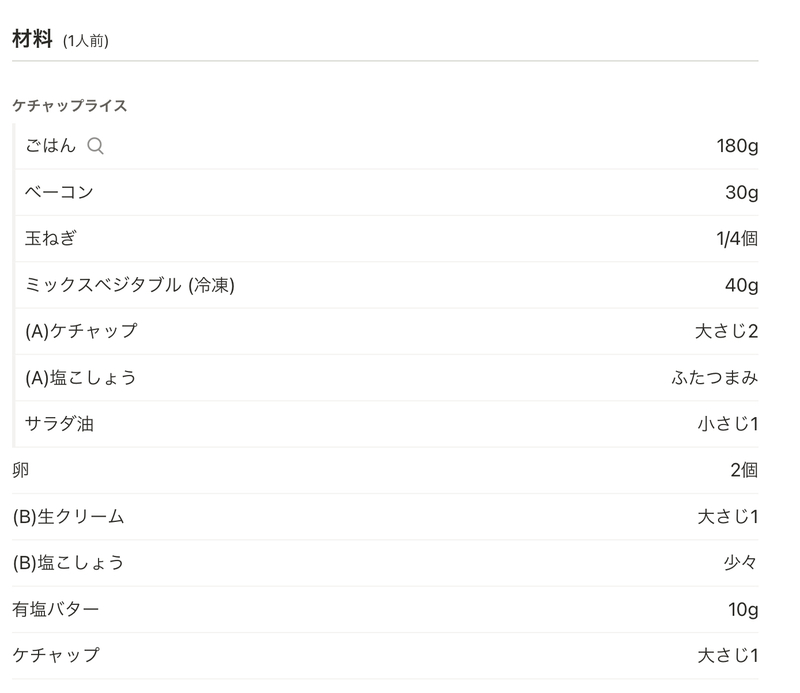Select ミックスベジタブル (冷凍) ingredient

point(130,285)
